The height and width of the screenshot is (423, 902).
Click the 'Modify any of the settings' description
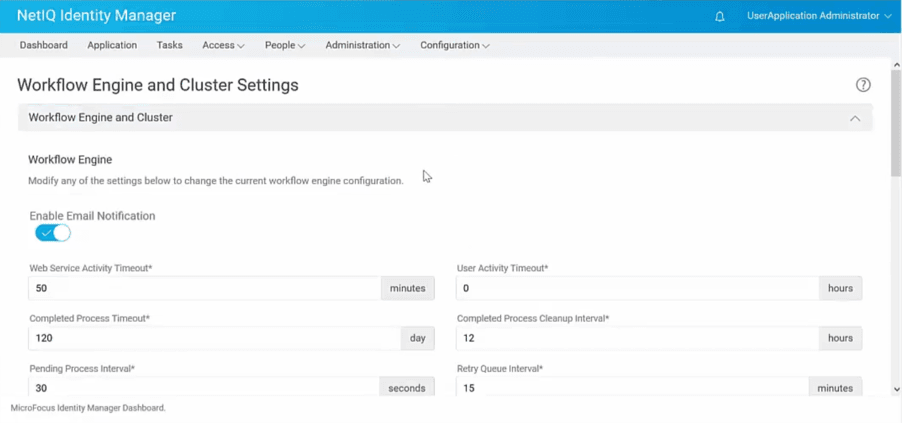(x=216, y=181)
